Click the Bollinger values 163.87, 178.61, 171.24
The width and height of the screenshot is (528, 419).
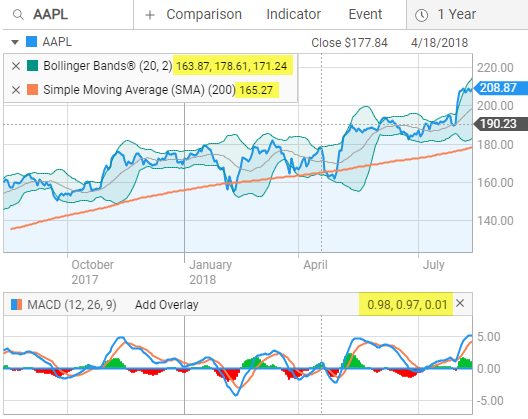[232, 66]
